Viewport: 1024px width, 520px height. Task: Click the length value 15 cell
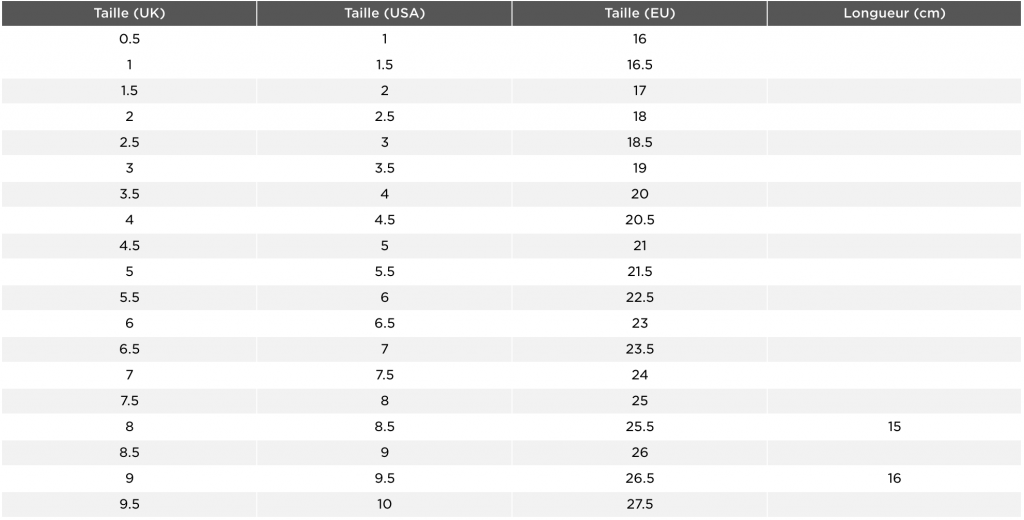(x=894, y=427)
